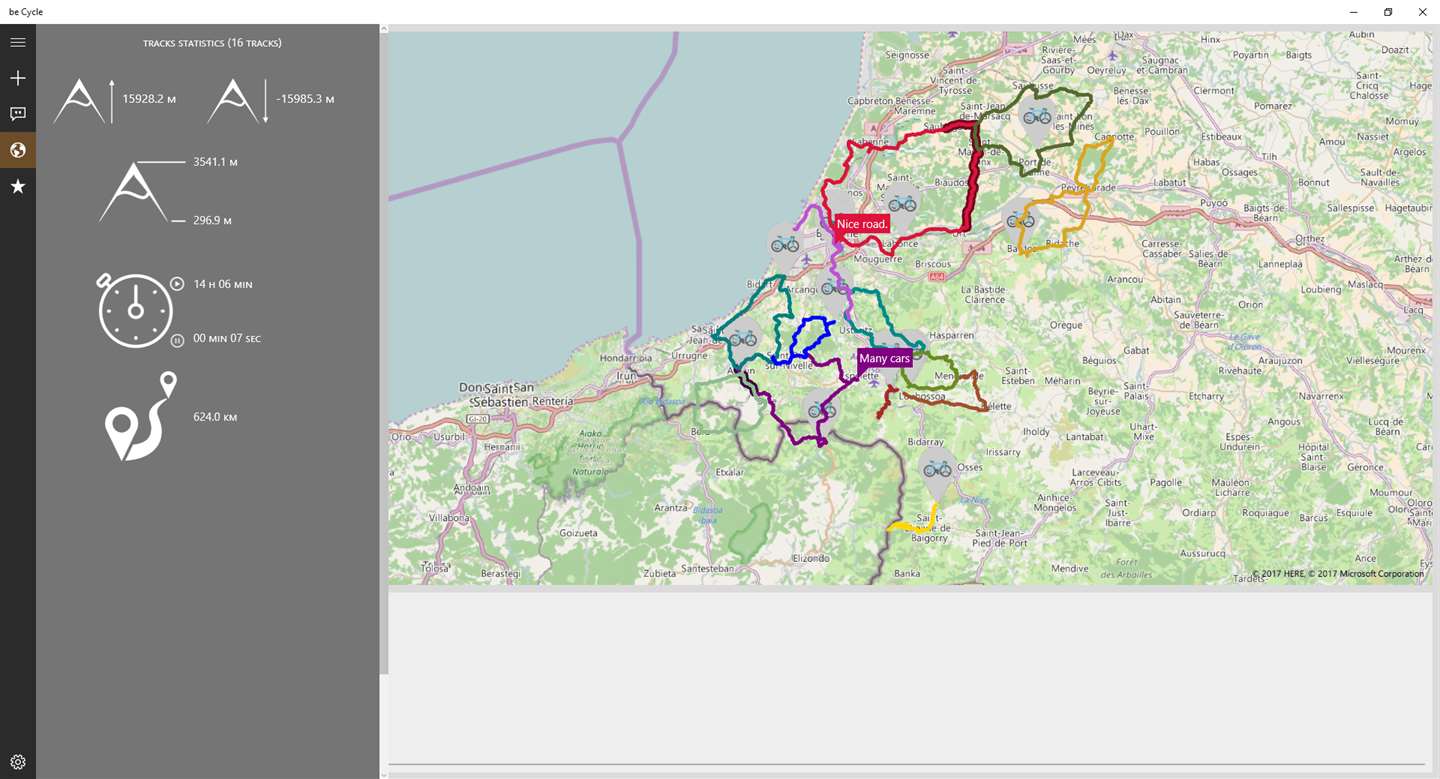Select the globe map view icon

(17, 150)
